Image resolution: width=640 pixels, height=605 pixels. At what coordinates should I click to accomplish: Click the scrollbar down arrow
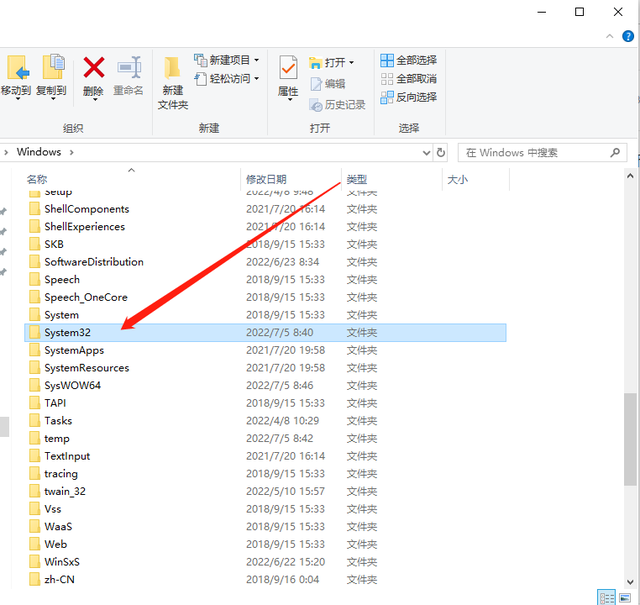(630, 582)
